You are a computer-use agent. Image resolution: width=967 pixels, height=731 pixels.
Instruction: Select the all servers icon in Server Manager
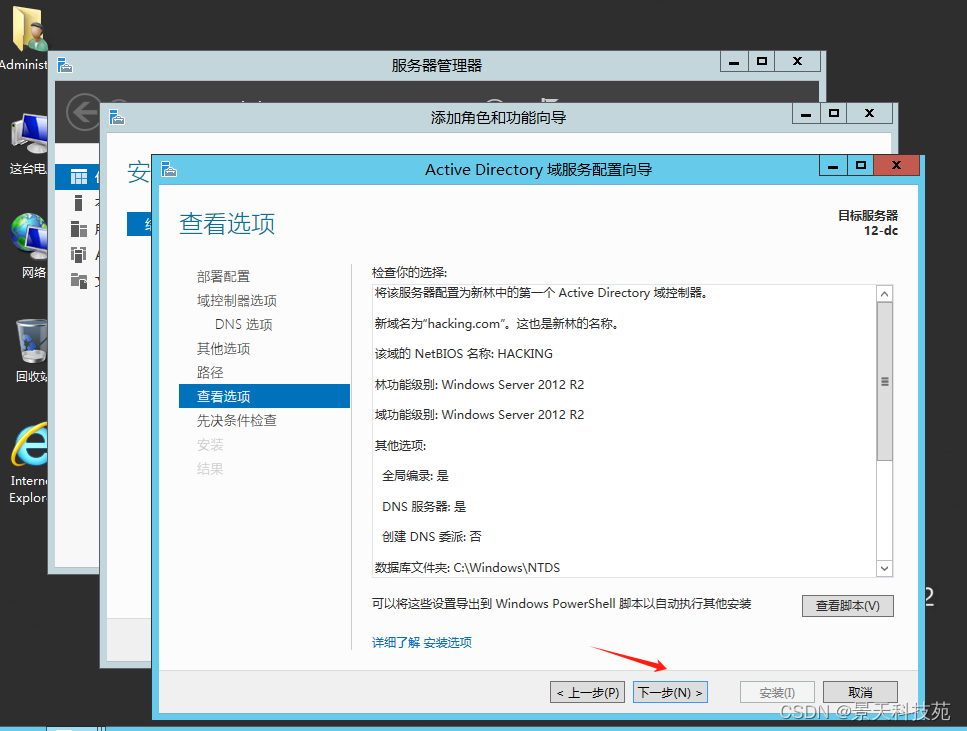[x=79, y=229]
